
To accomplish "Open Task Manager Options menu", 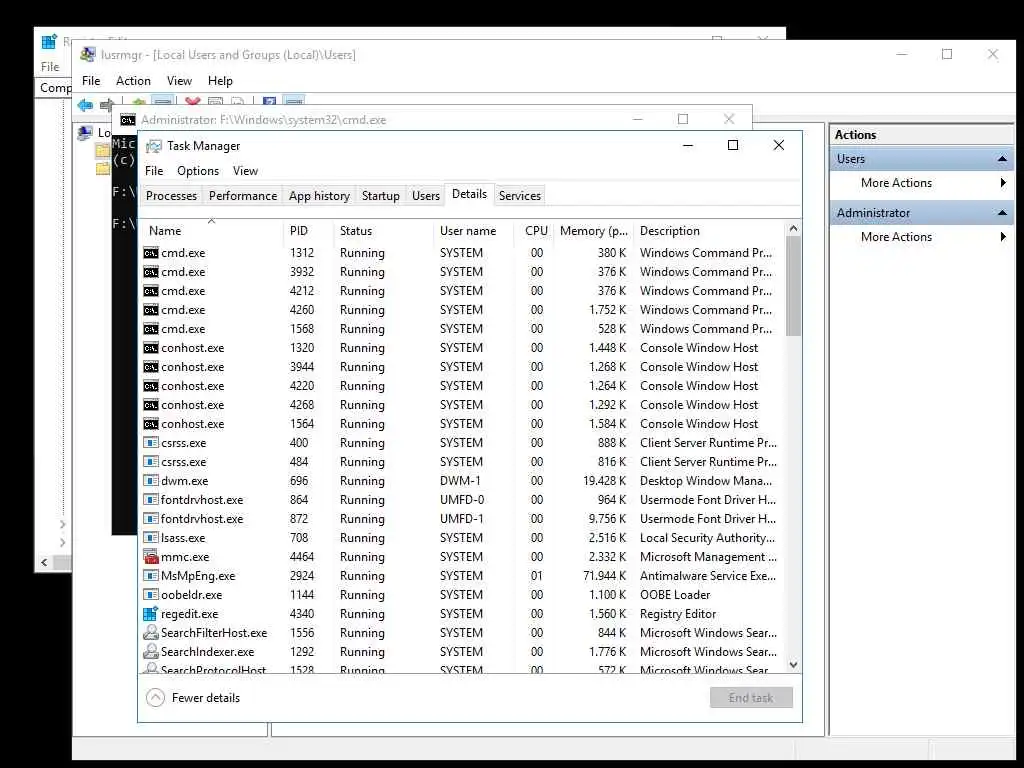I will (198, 171).
